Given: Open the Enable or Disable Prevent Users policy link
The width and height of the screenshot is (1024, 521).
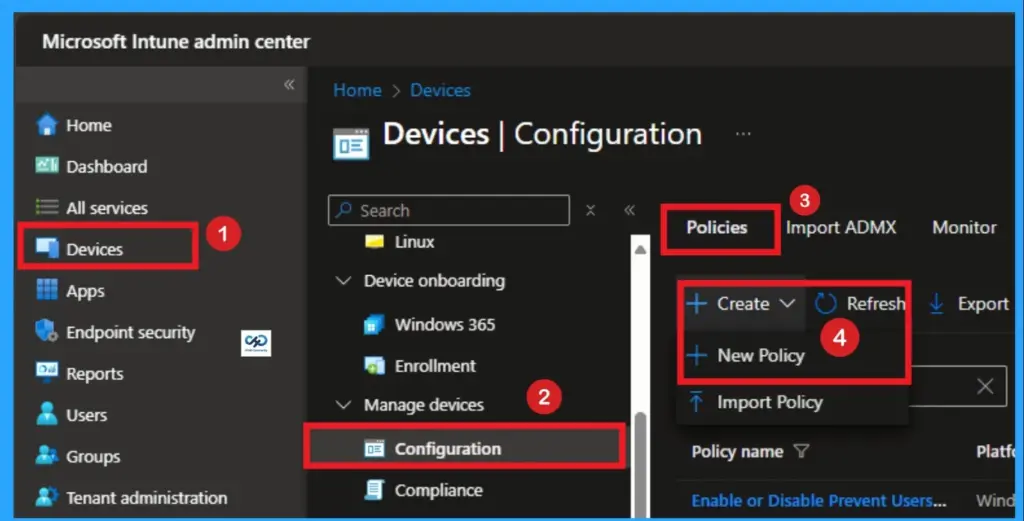Looking at the screenshot, I should 819,501.
